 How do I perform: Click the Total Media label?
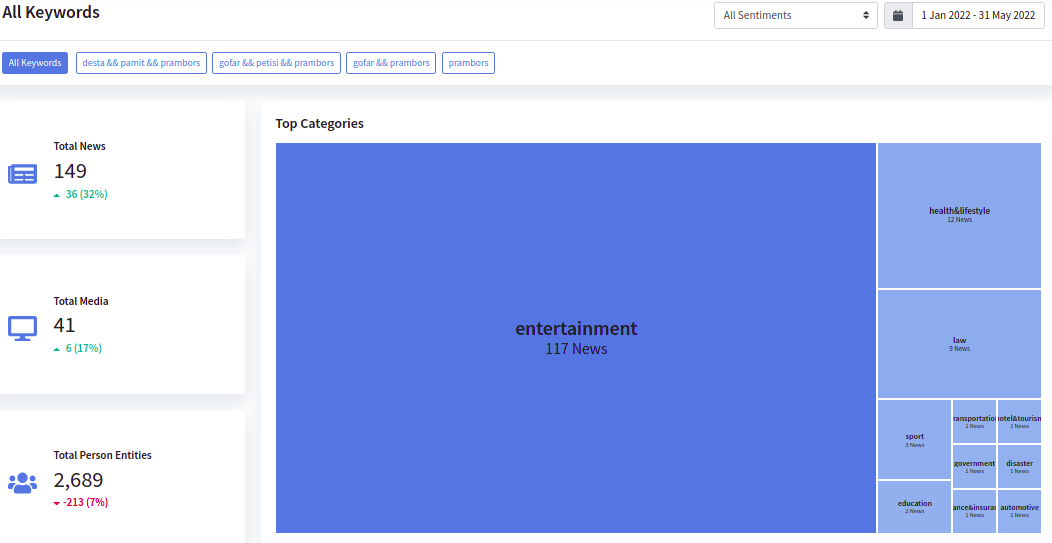tap(81, 301)
